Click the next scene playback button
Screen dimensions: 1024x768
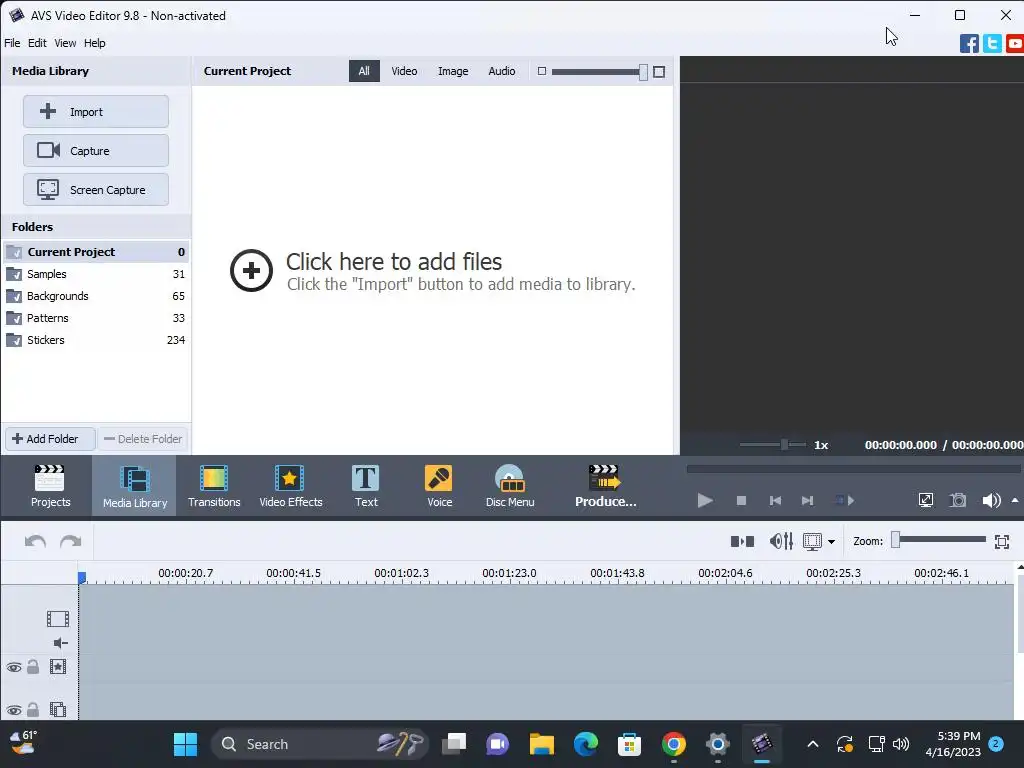point(844,501)
